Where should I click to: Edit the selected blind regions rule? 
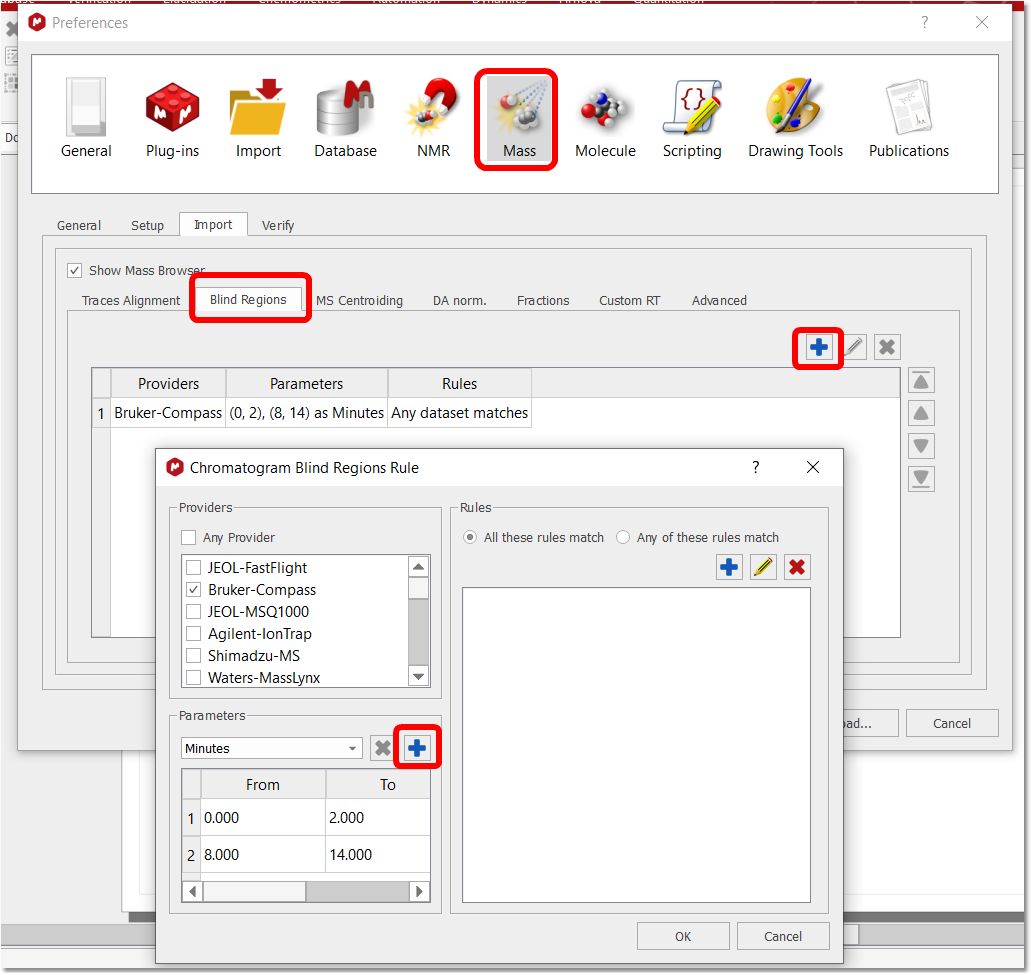click(x=853, y=347)
